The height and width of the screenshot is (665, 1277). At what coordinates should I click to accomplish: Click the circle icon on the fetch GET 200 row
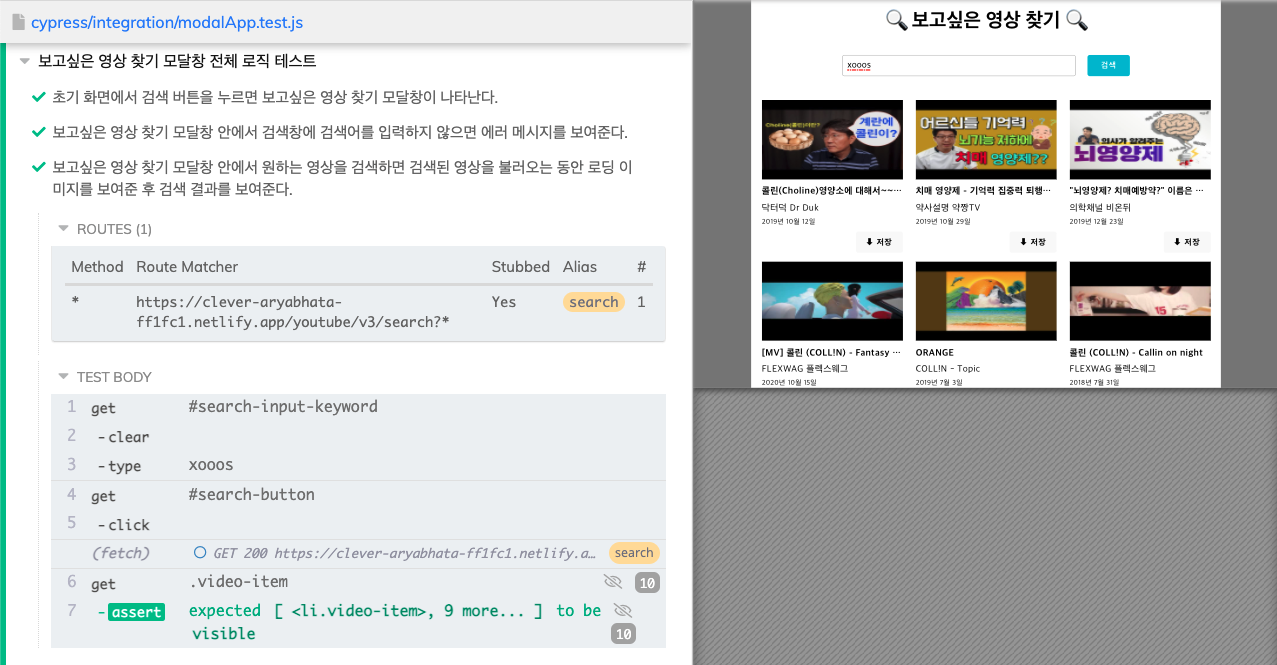tap(200, 553)
